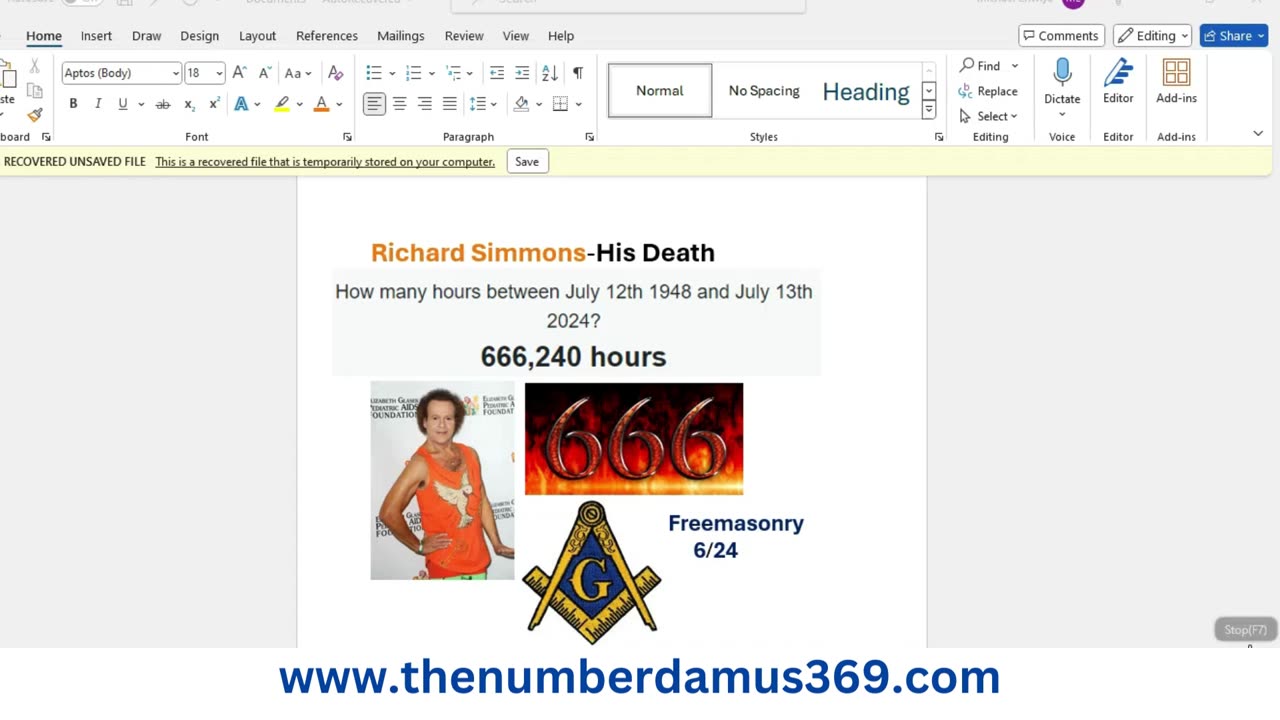Select Align Left paragraph alignment
This screenshot has height=720, width=1280.
point(374,104)
